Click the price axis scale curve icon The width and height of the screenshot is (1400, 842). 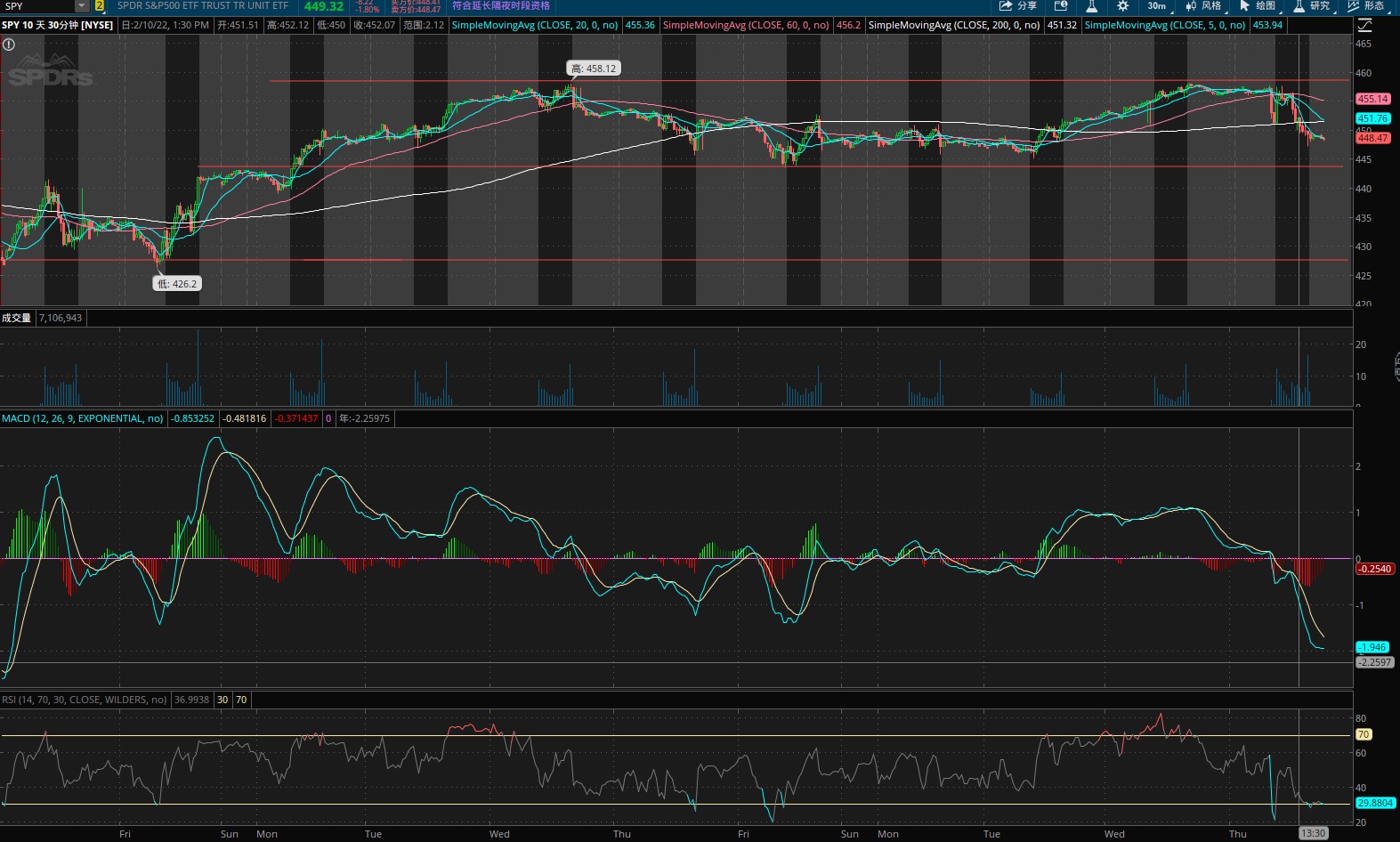coord(1364,25)
